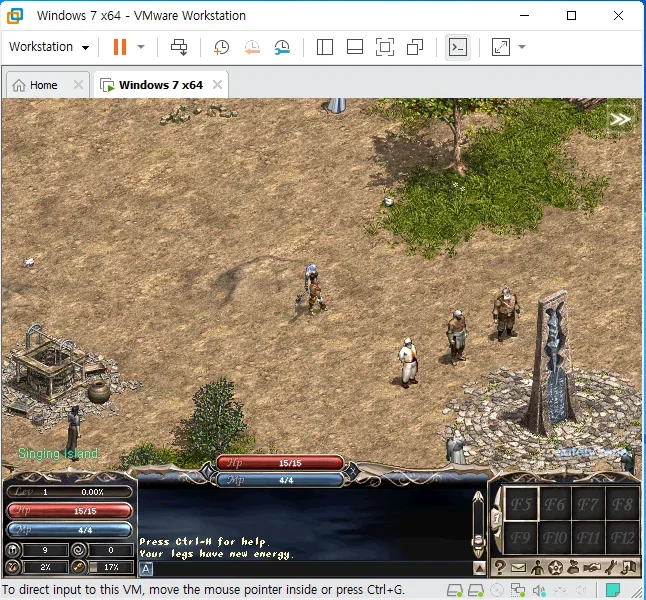Image resolution: width=646 pixels, height=600 pixels.
Task: Click the double-arrow expand icon on game view
Action: (x=620, y=120)
